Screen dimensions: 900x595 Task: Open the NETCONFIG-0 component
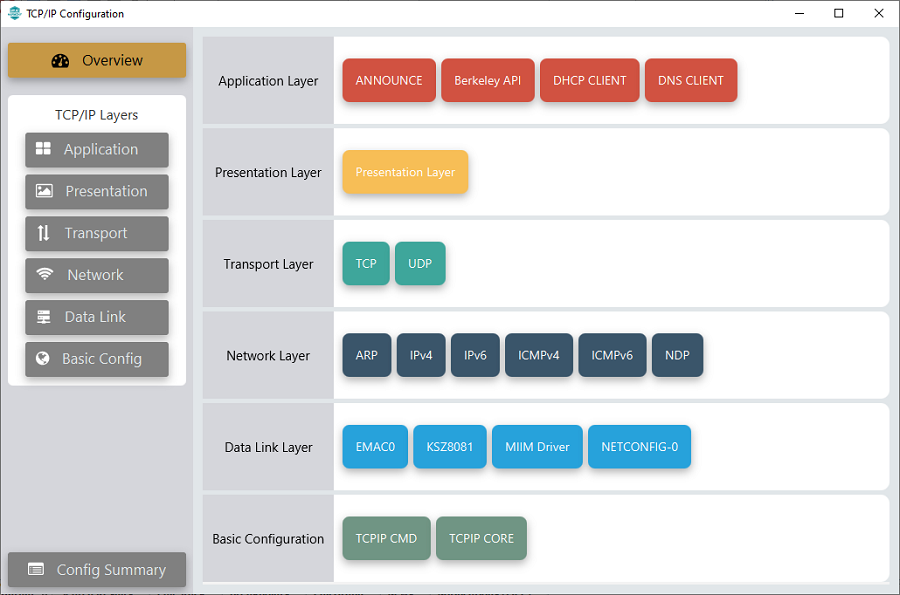(639, 447)
